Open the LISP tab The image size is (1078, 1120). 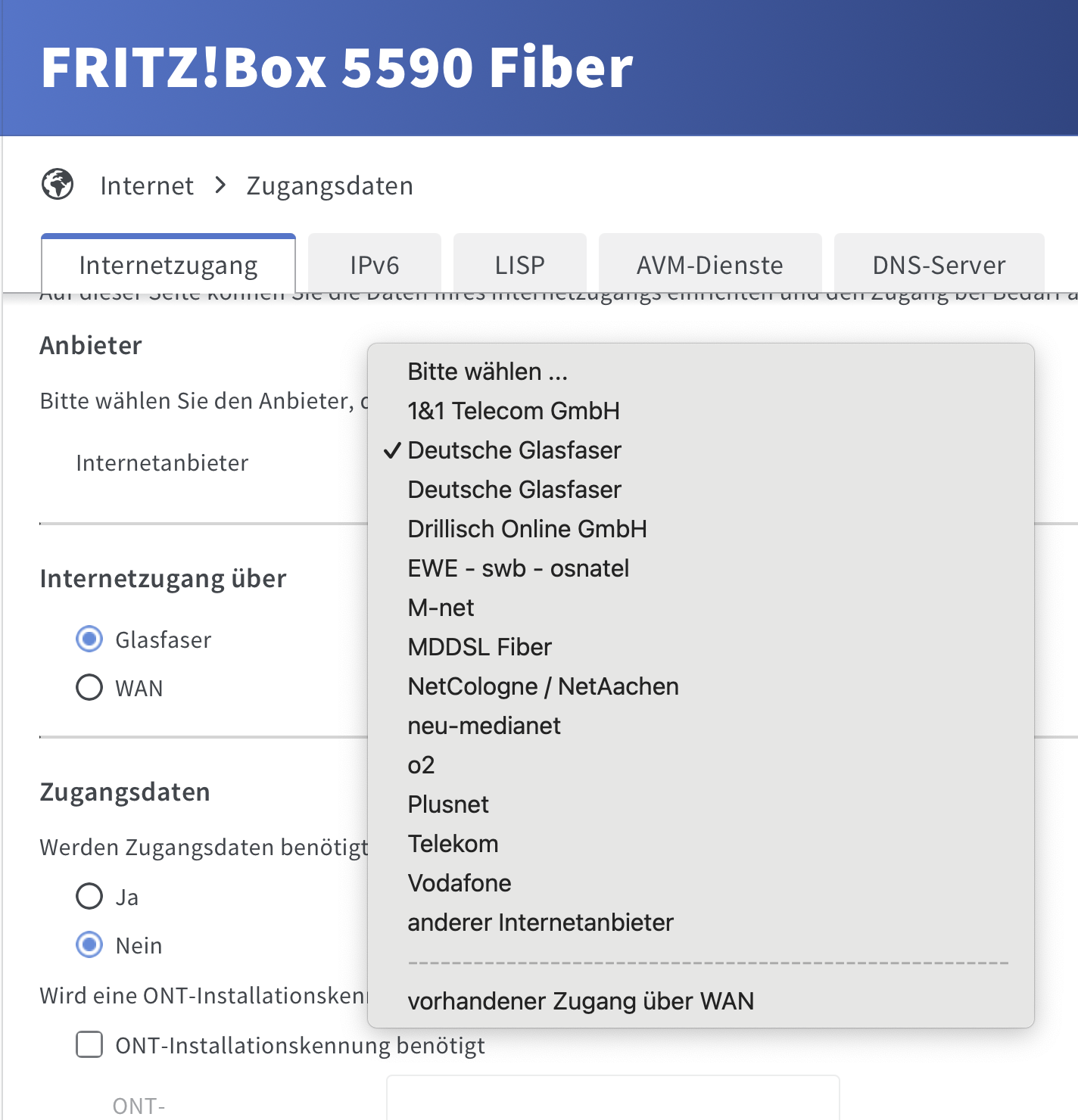520,264
